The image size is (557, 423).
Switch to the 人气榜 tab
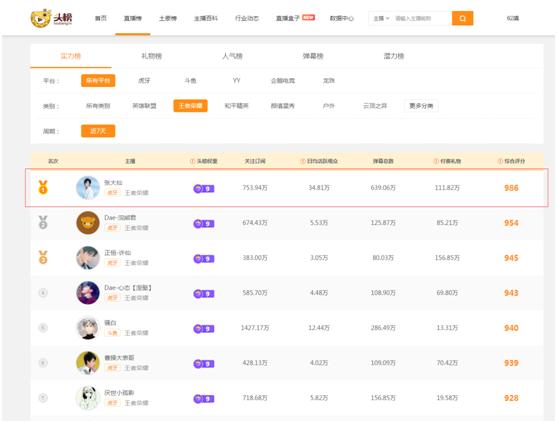tap(232, 56)
